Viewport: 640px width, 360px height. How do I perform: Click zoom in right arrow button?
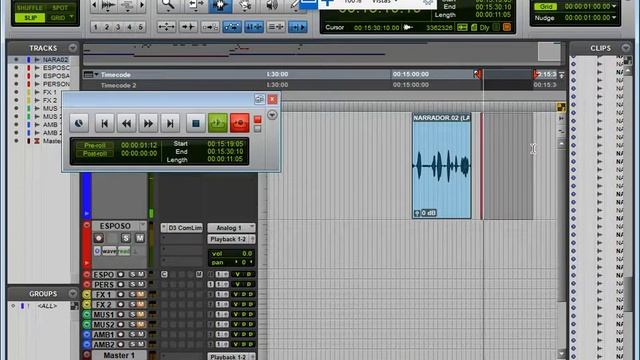142,5
